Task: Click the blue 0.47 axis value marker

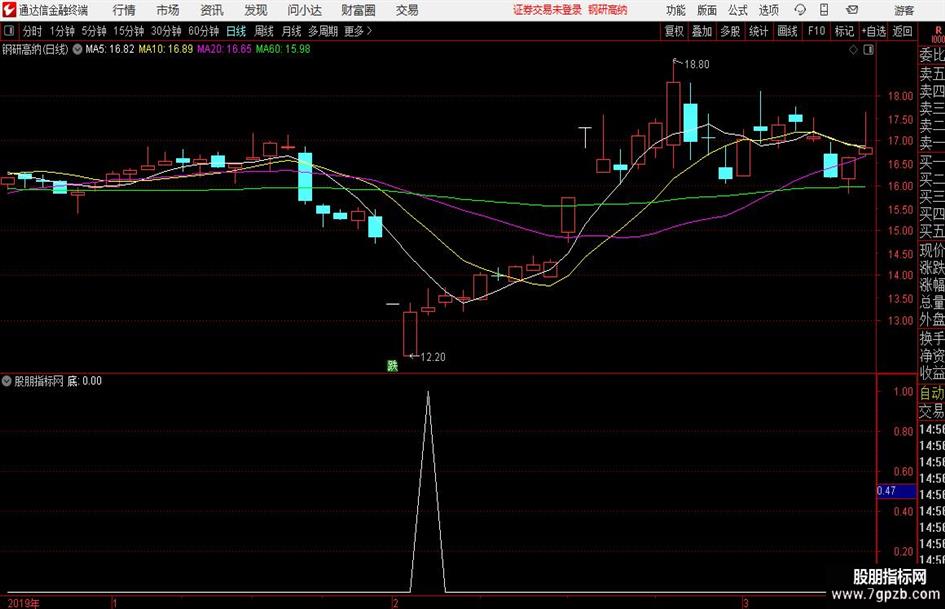Action: click(896, 491)
